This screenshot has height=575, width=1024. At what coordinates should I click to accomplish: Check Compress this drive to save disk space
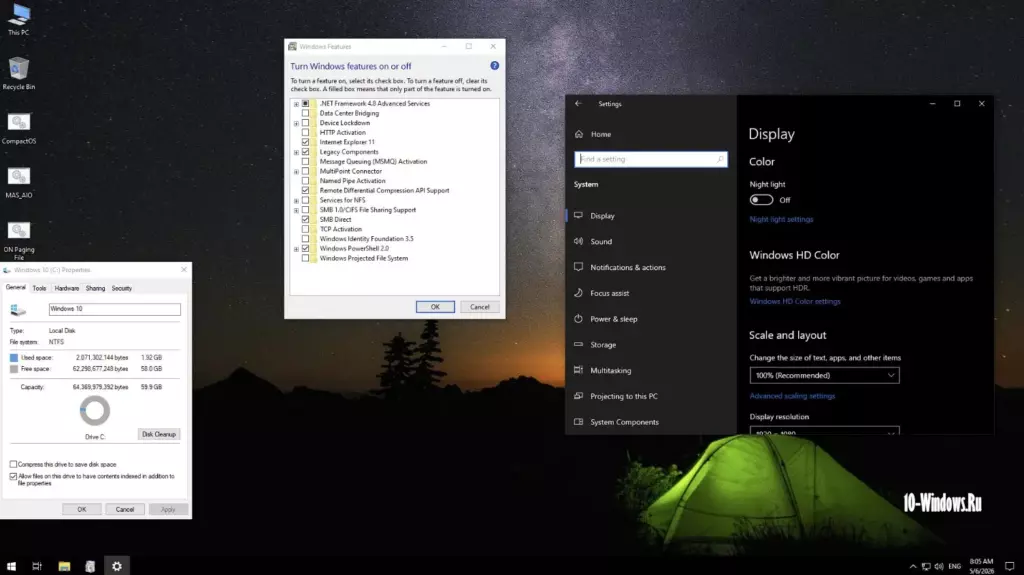pos(13,464)
